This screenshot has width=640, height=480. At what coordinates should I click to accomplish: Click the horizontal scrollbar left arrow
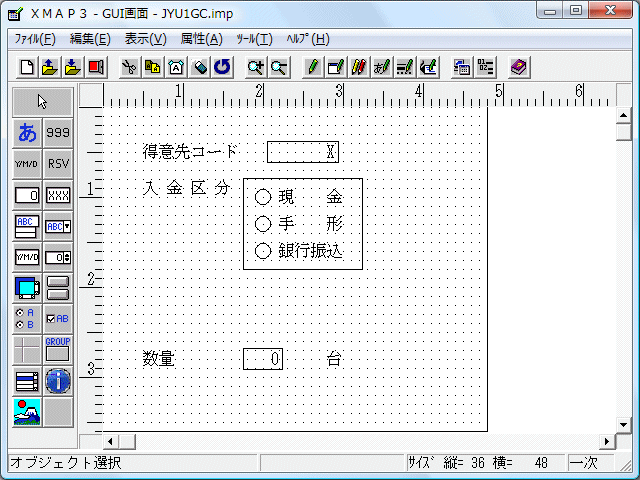tap(110, 441)
